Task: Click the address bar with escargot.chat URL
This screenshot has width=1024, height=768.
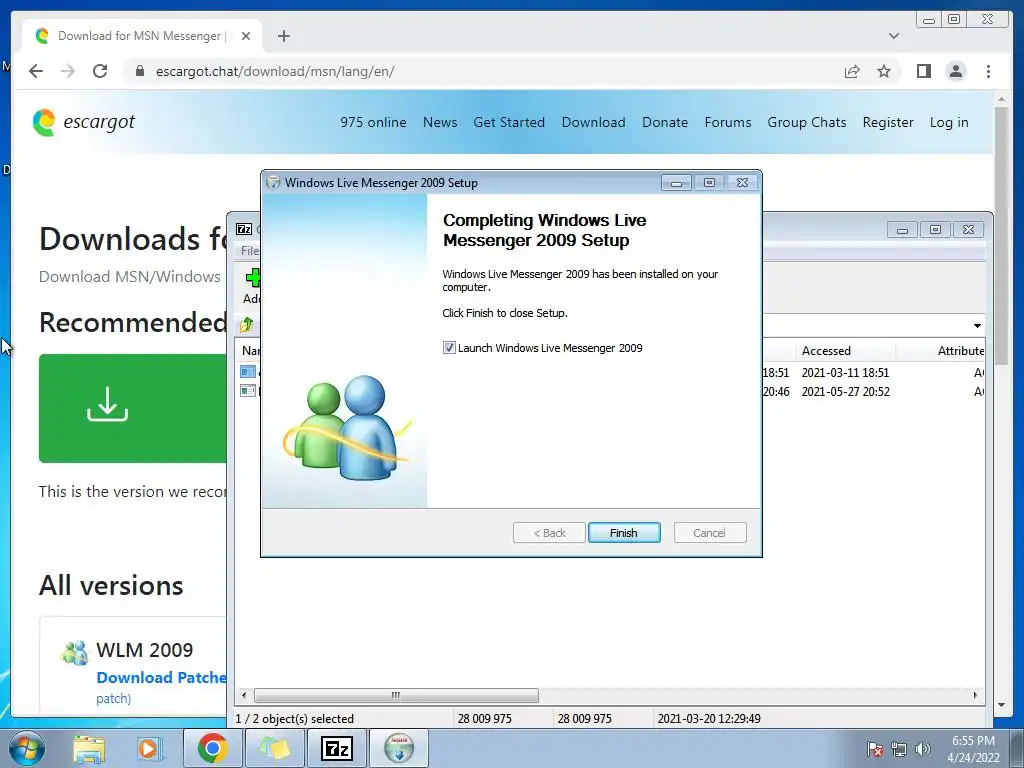Action: point(483,71)
